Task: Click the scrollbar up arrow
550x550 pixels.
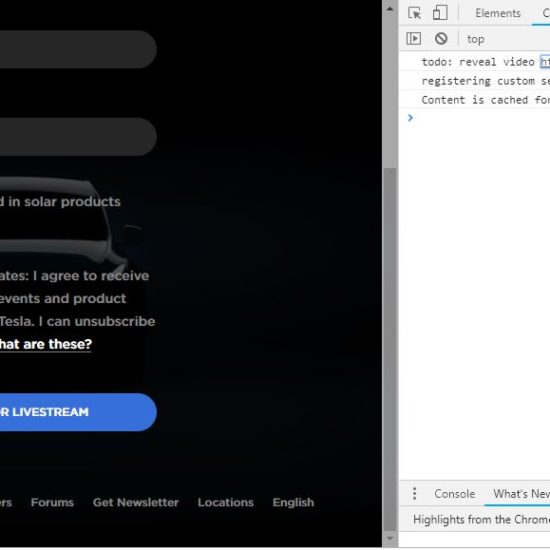Action: click(x=390, y=9)
